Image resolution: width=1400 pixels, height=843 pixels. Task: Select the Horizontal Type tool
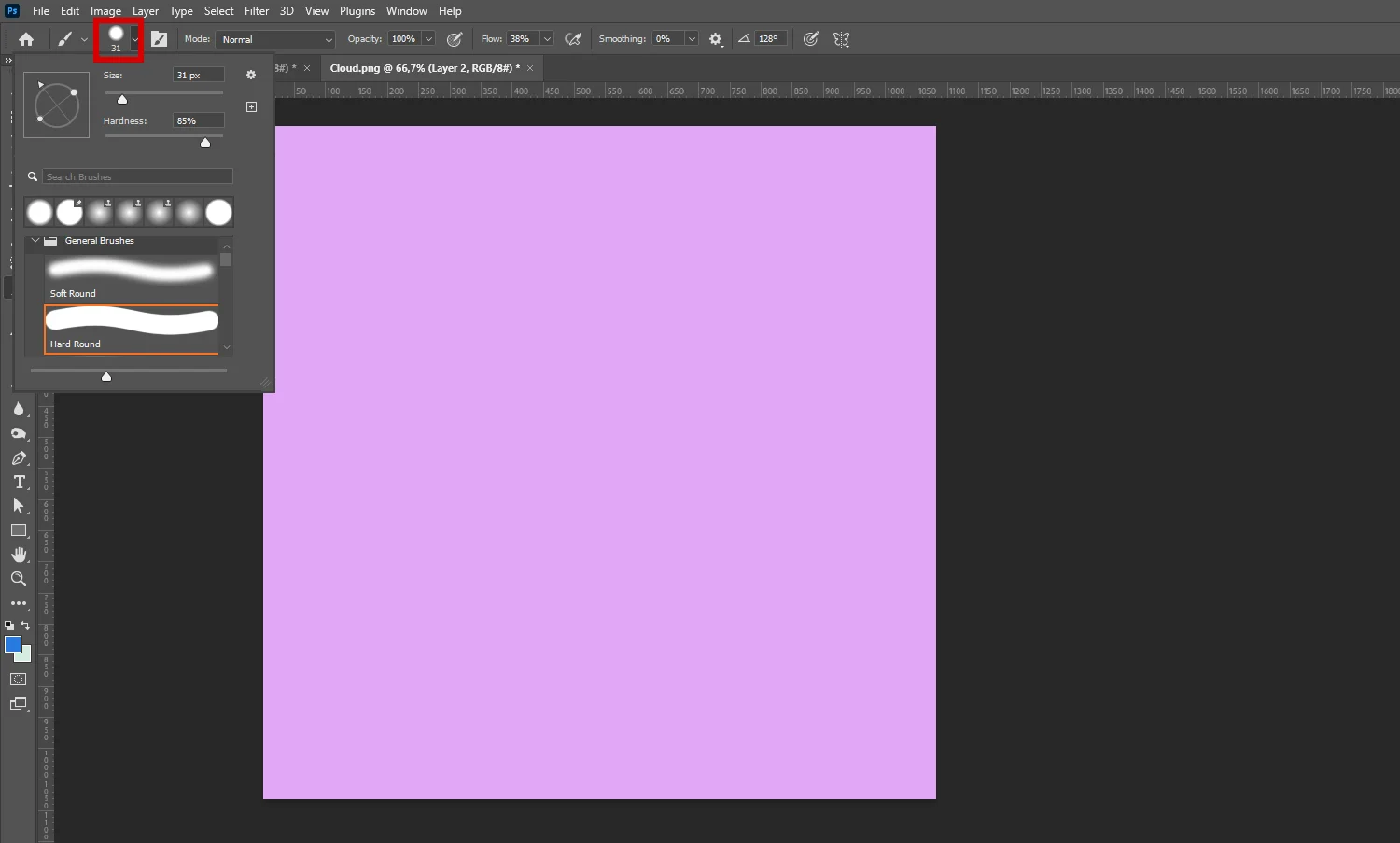coord(19,482)
